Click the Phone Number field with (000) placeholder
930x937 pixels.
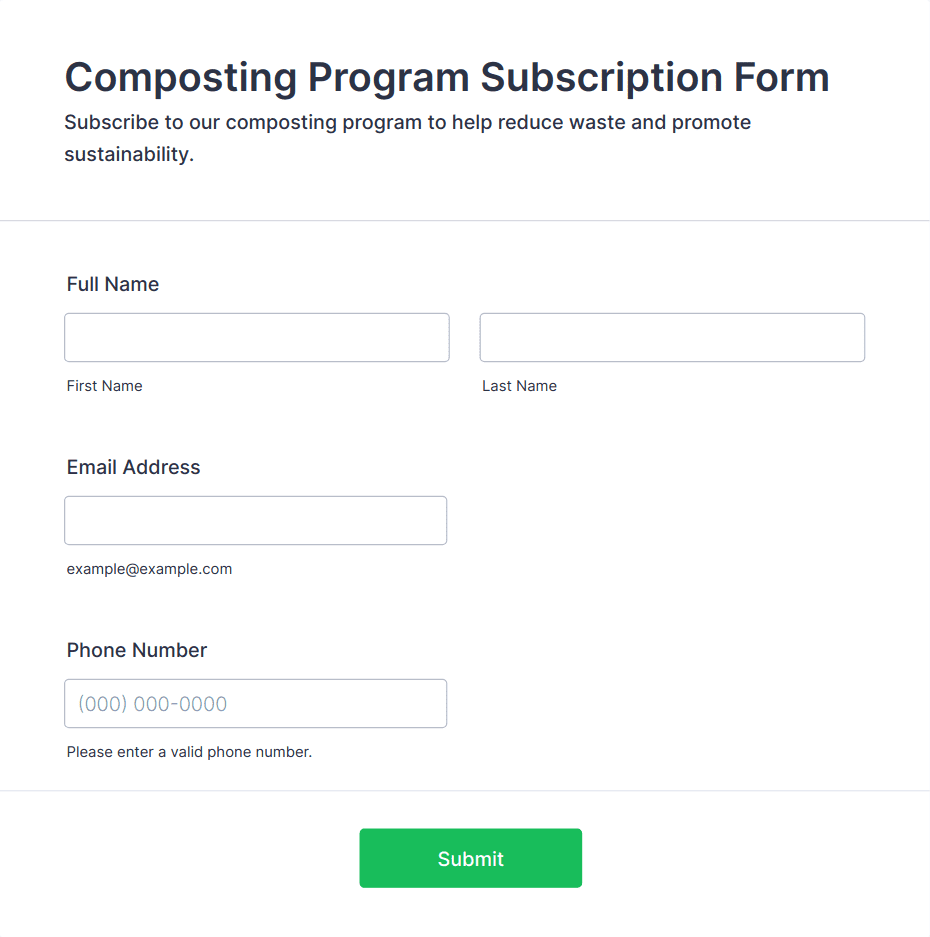click(256, 703)
